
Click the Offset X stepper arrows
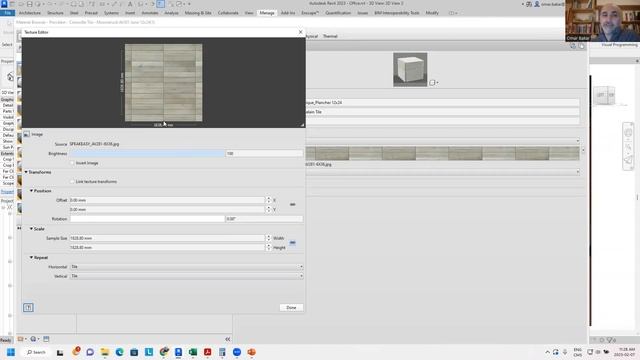[268, 200]
